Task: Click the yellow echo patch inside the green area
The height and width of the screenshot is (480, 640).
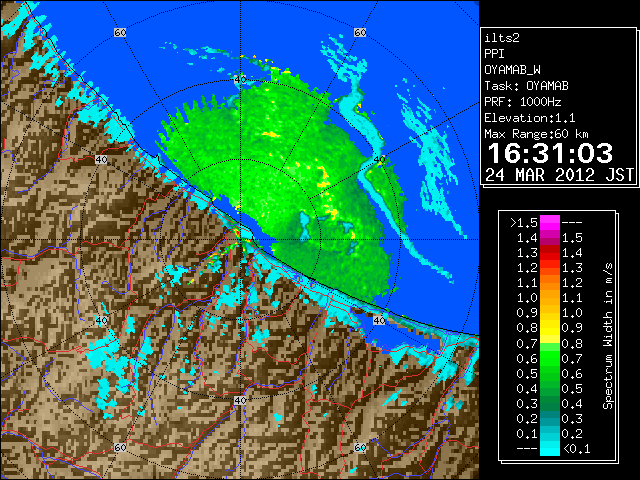Action: tap(271, 134)
